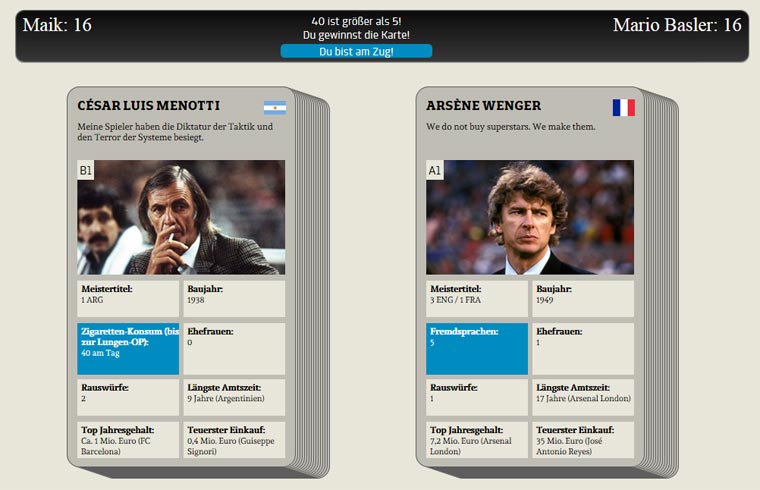Choose Teuerster Einkauf on Menotti card
The width and height of the screenshot is (760, 490).
point(234,440)
